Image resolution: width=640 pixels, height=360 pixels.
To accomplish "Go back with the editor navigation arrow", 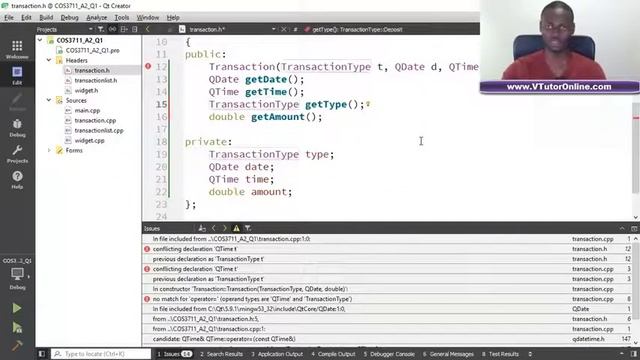I will 148,29.
